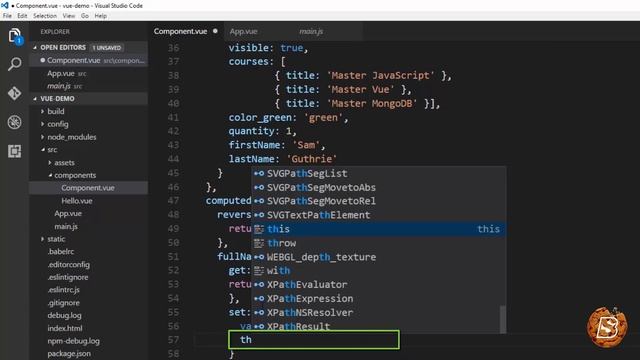
Task: Click the EXPLORER panel title
Action: coord(55,31)
